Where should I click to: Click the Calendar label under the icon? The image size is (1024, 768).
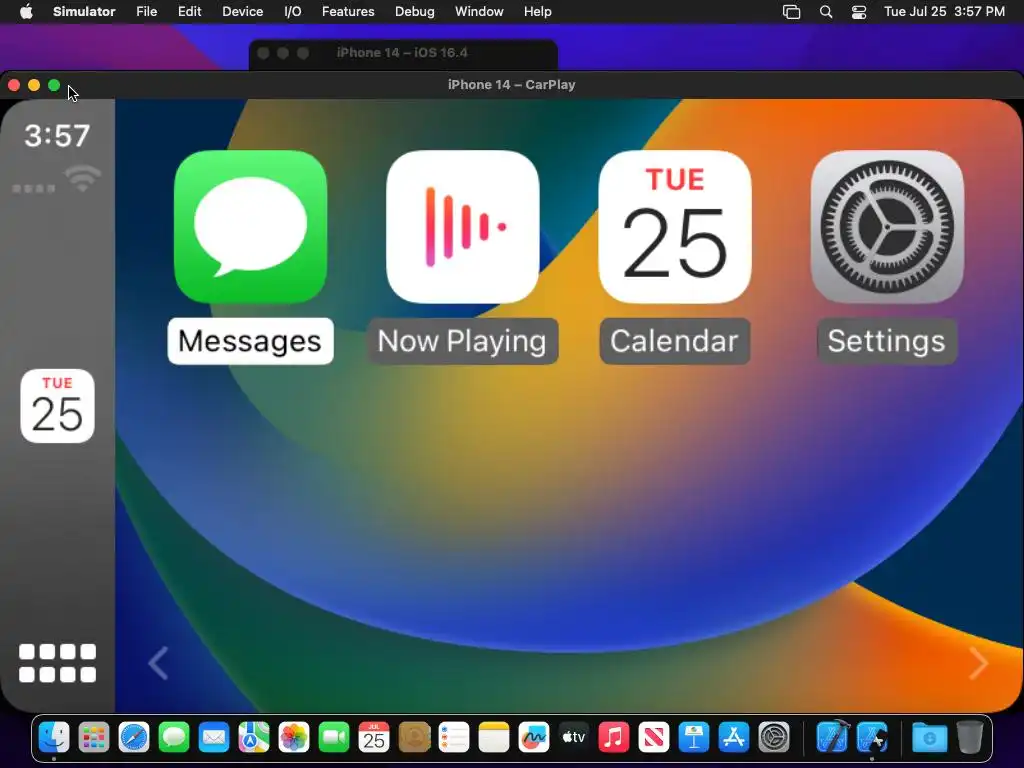click(x=675, y=341)
